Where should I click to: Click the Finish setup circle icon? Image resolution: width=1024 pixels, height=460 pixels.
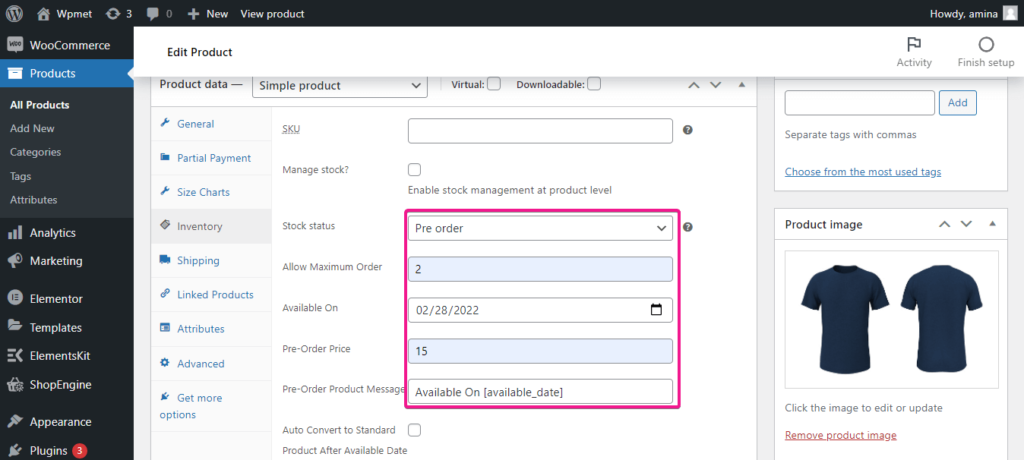pyautogui.click(x=986, y=45)
